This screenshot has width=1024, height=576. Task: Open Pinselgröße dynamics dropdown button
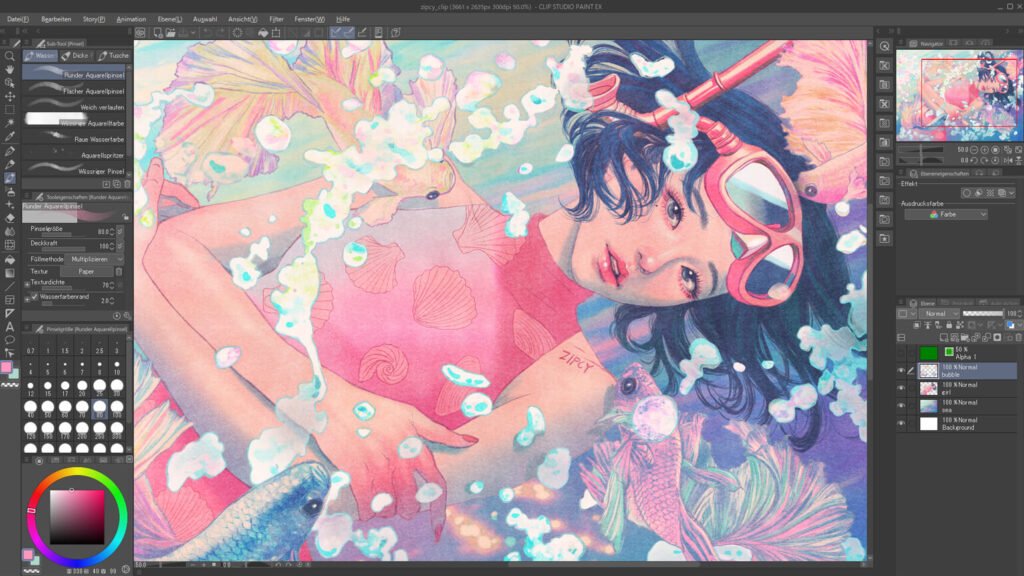(x=120, y=231)
